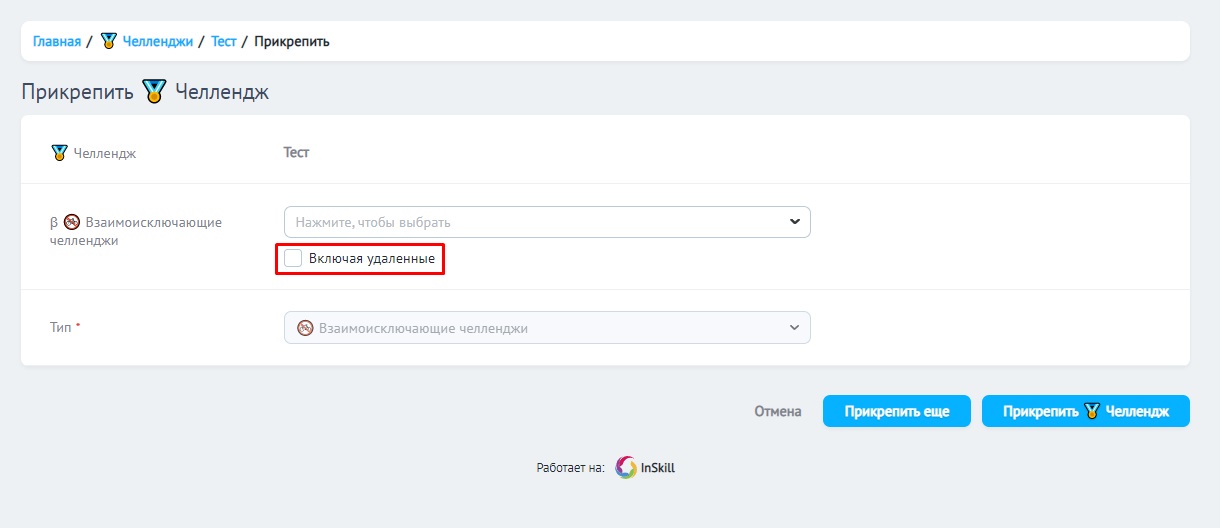Submit with the Прикрепить Челлендж button

pos(1085,411)
